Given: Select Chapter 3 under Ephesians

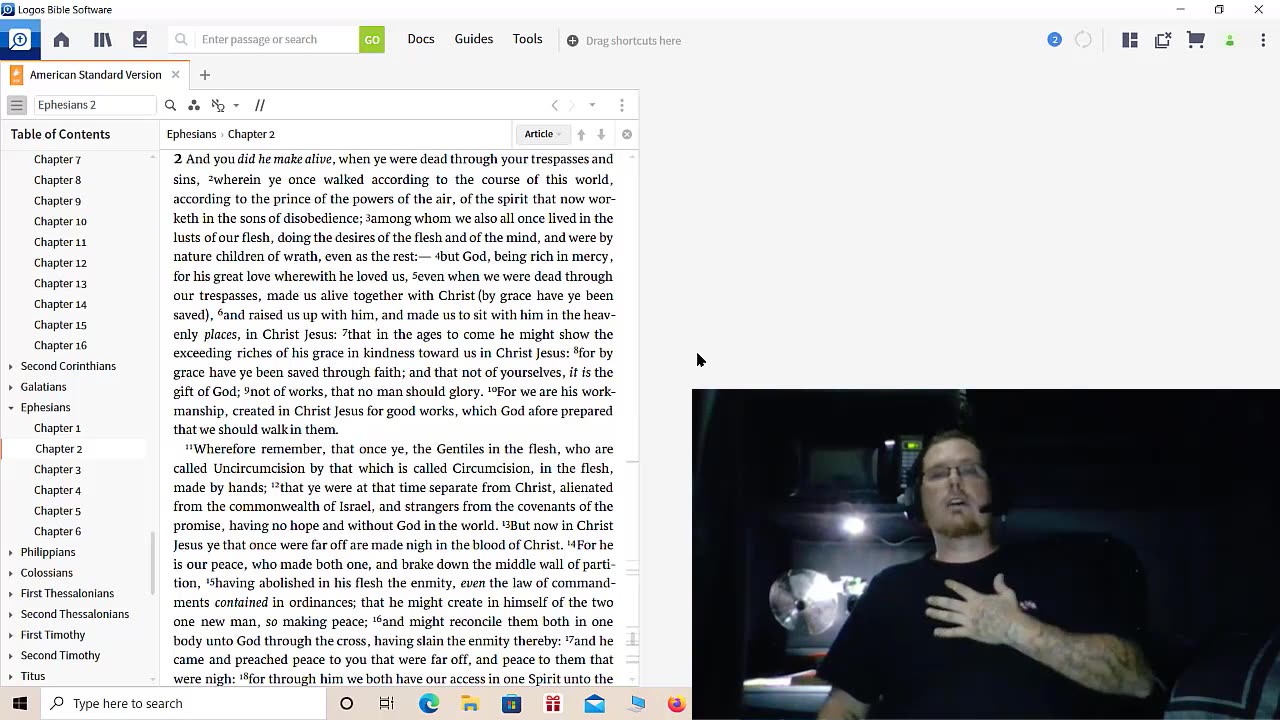Looking at the screenshot, I should pos(58,470).
